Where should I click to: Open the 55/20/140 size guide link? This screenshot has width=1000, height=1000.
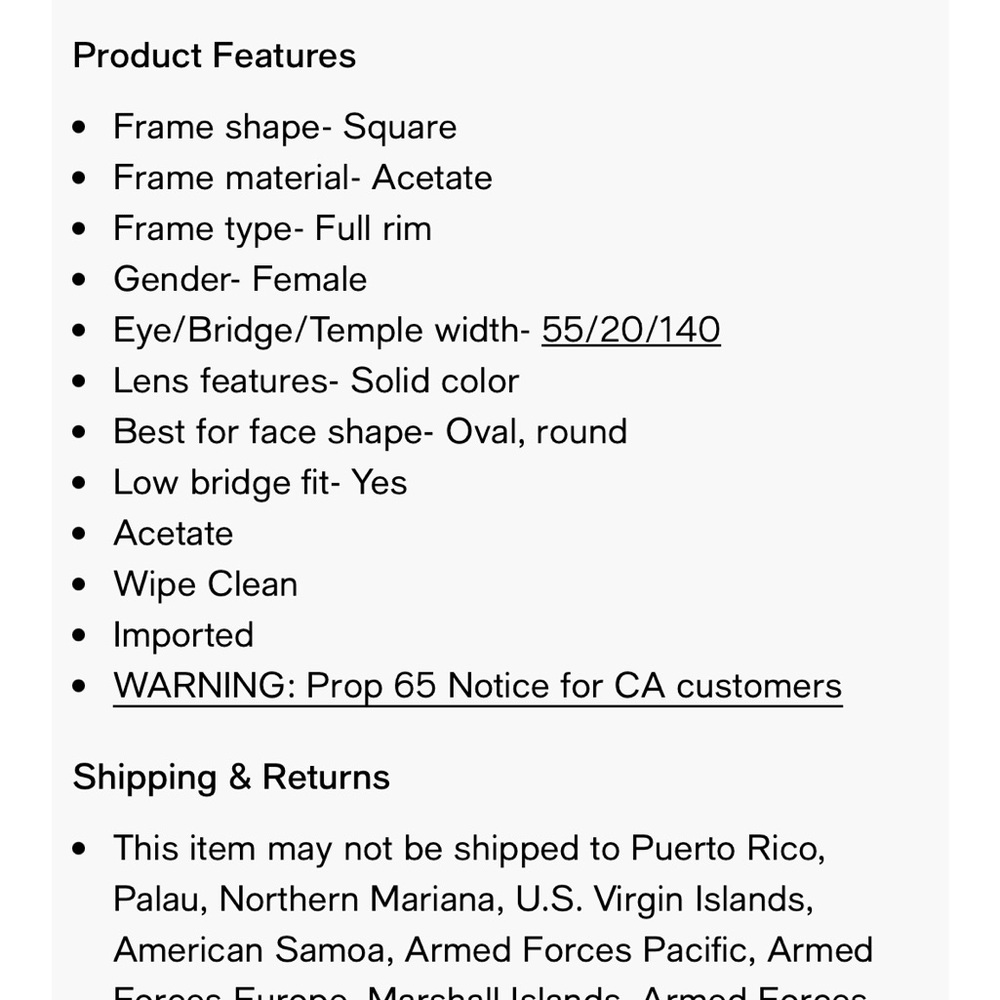point(631,330)
